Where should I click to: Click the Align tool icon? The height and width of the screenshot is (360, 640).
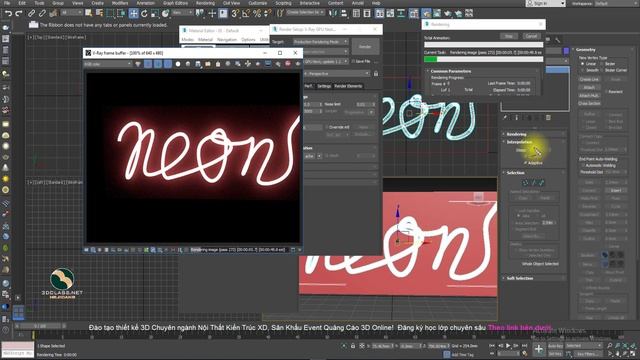click(x=344, y=13)
